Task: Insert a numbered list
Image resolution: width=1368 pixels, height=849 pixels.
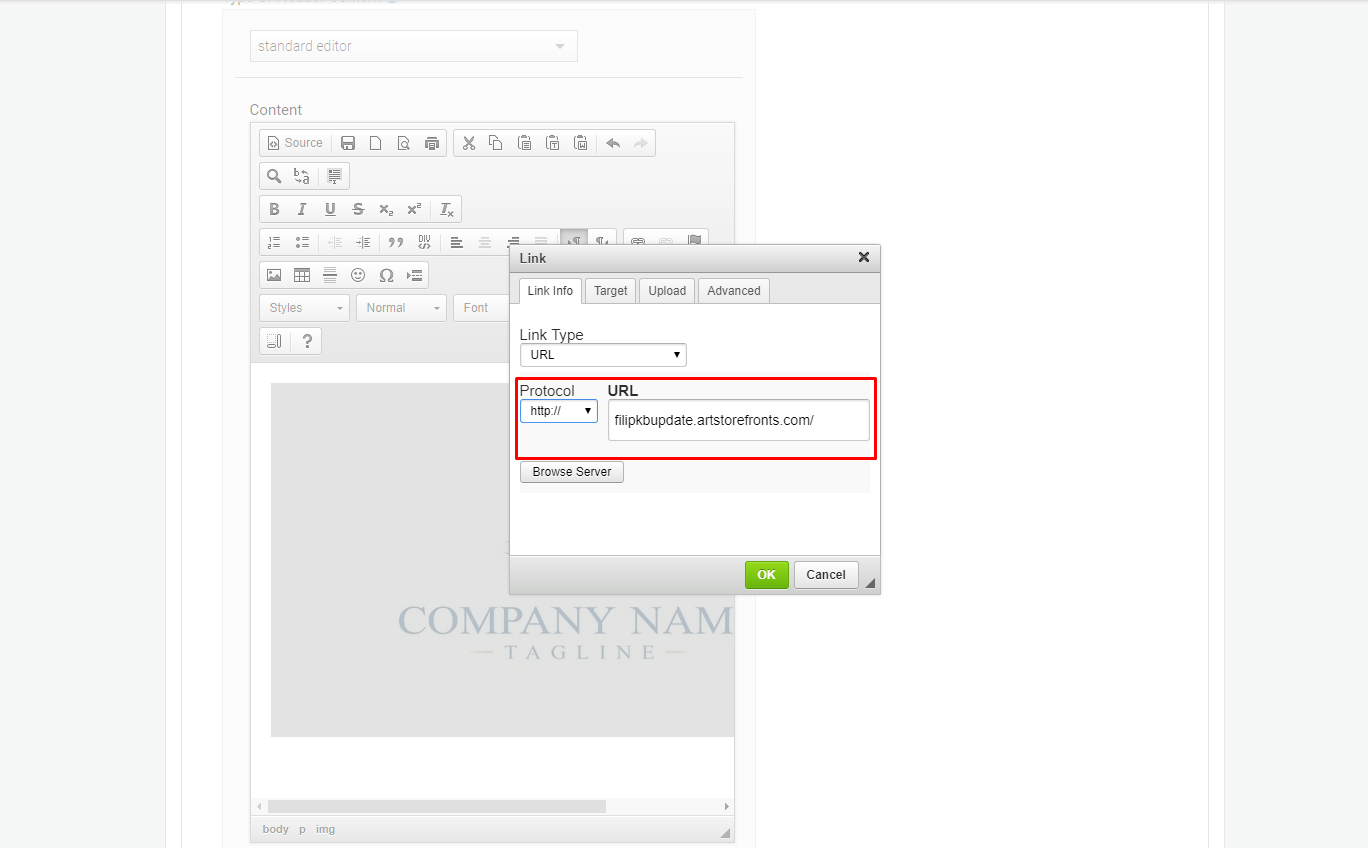Action: click(x=274, y=242)
